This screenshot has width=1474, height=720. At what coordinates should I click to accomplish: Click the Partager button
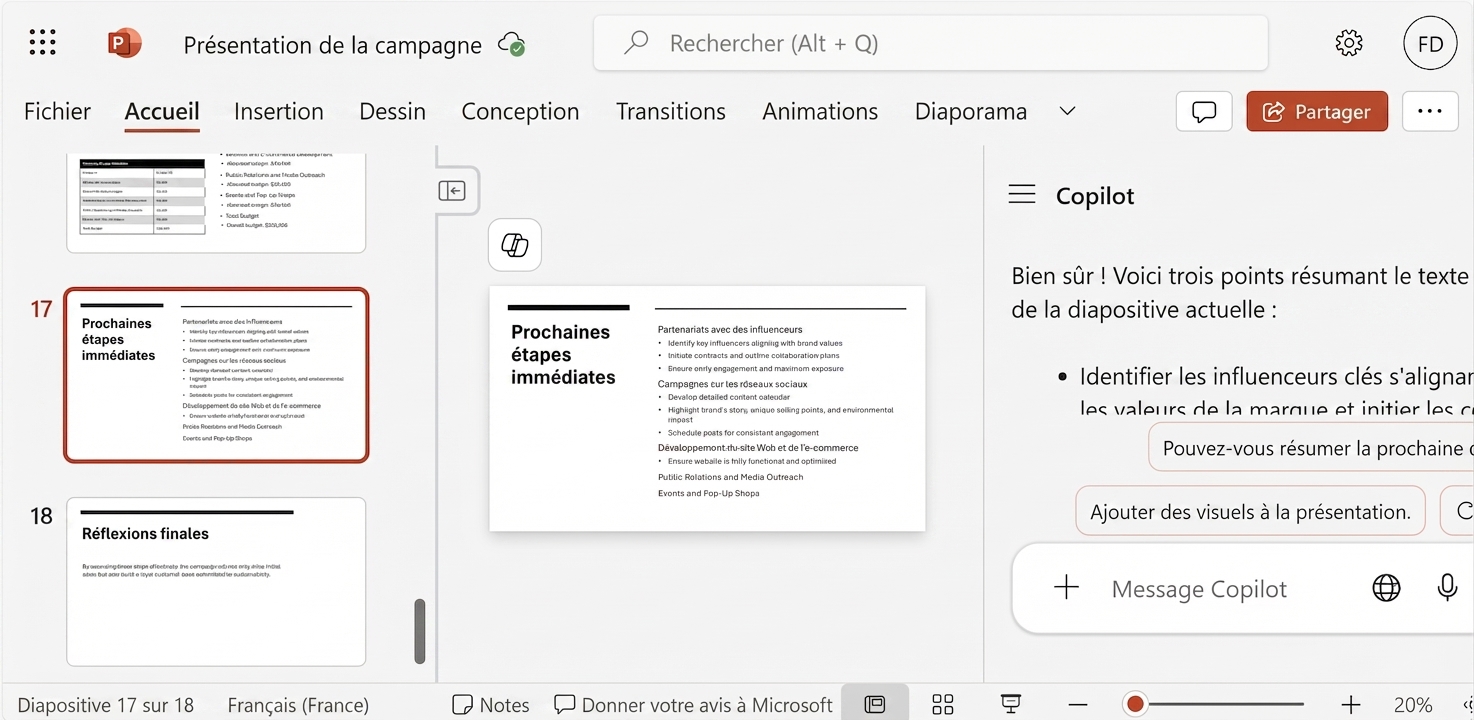[x=1317, y=112]
